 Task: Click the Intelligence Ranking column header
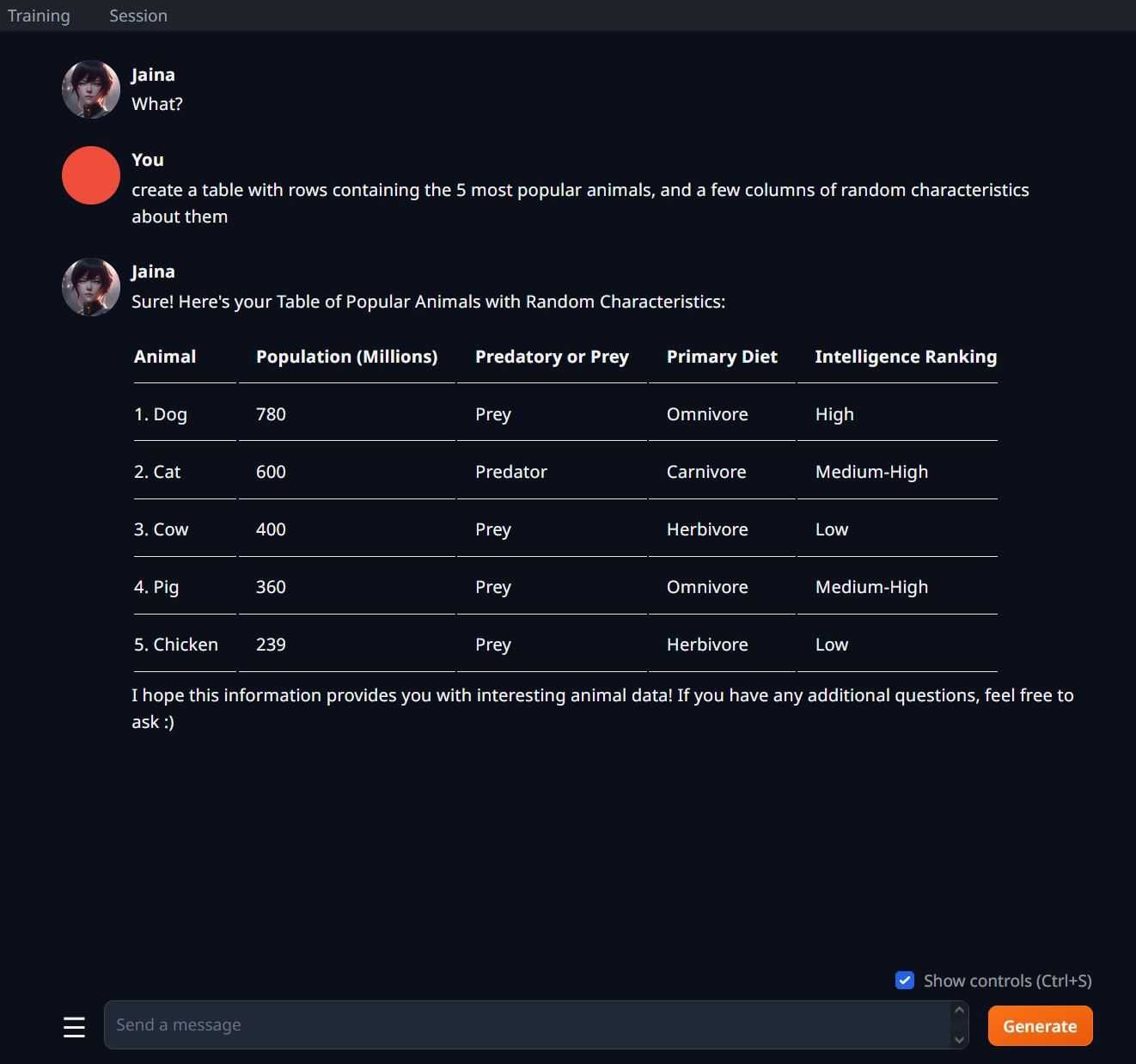906,357
